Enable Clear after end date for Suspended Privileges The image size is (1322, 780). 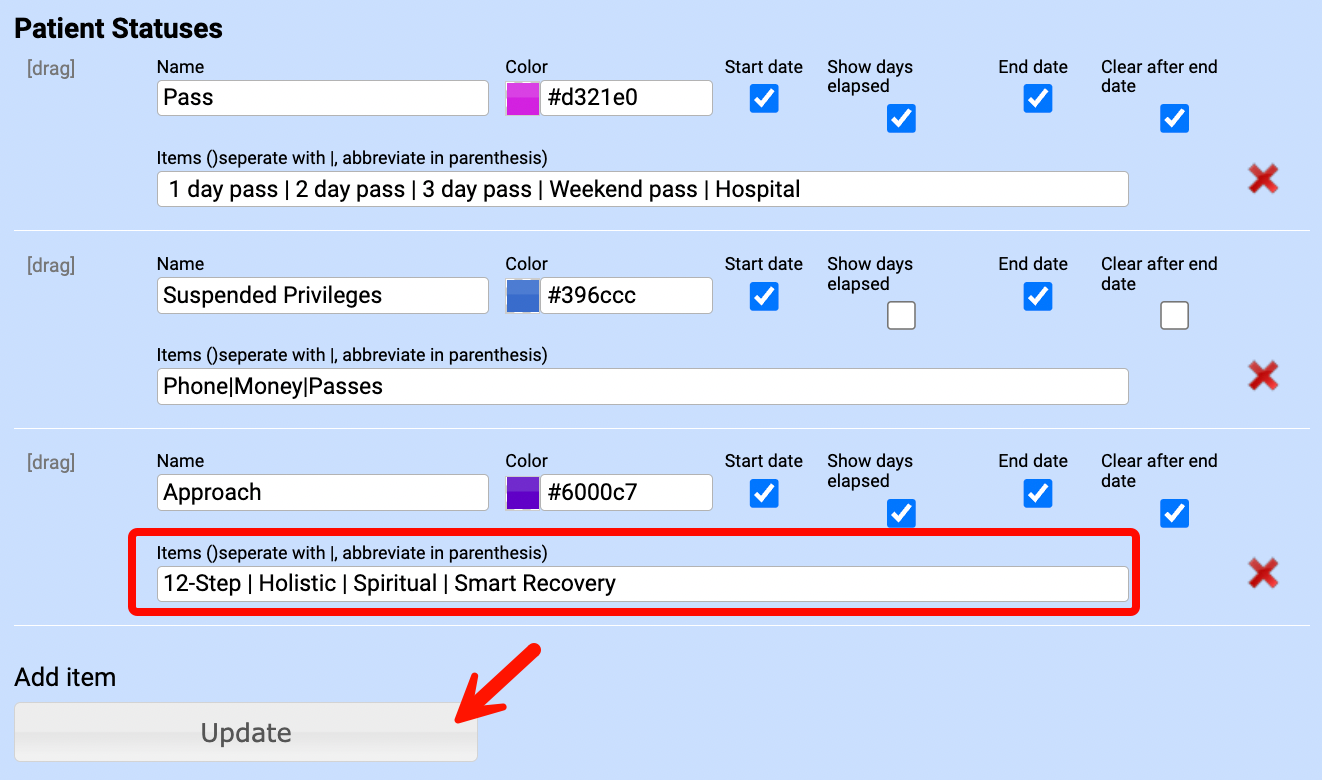[1174, 316]
